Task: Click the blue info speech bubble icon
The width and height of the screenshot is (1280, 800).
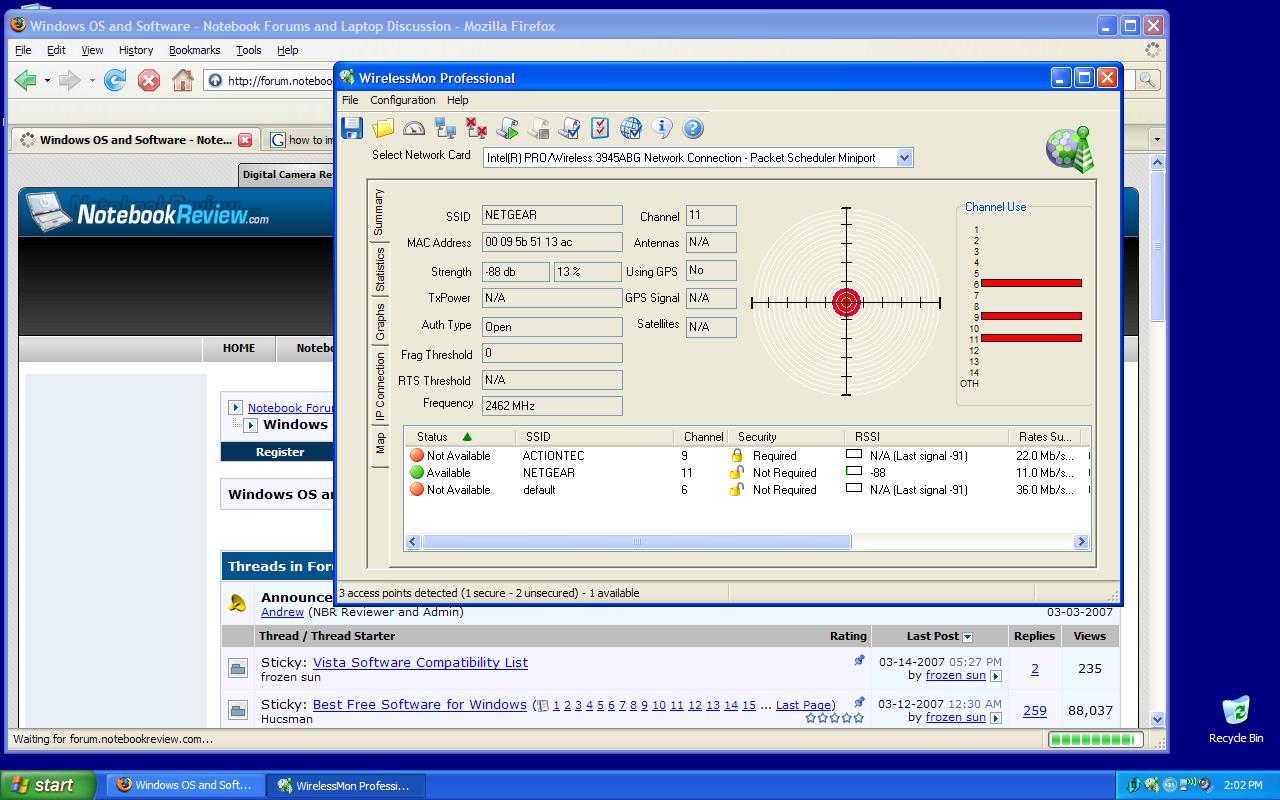Action: click(662, 127)
